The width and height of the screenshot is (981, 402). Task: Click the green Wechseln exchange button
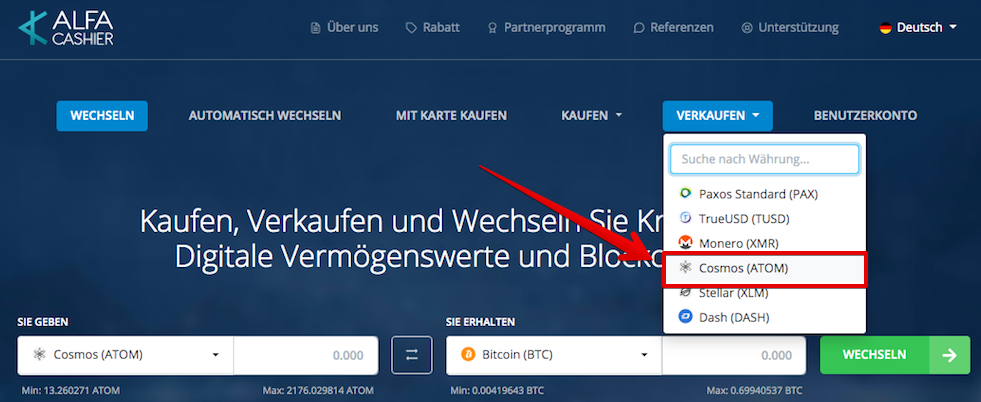click(895, 355)
